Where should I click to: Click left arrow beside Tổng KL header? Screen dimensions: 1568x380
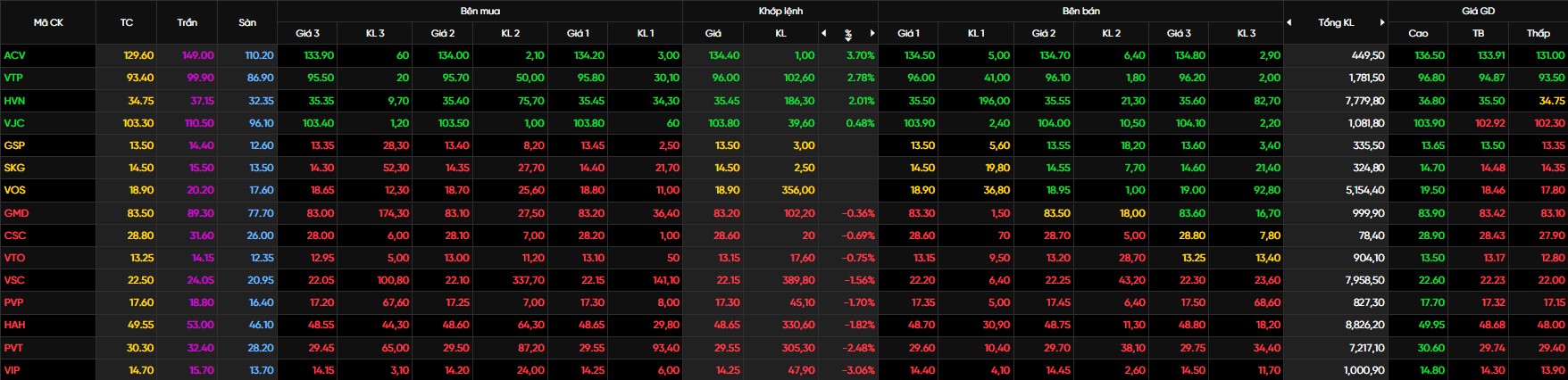1289,22
